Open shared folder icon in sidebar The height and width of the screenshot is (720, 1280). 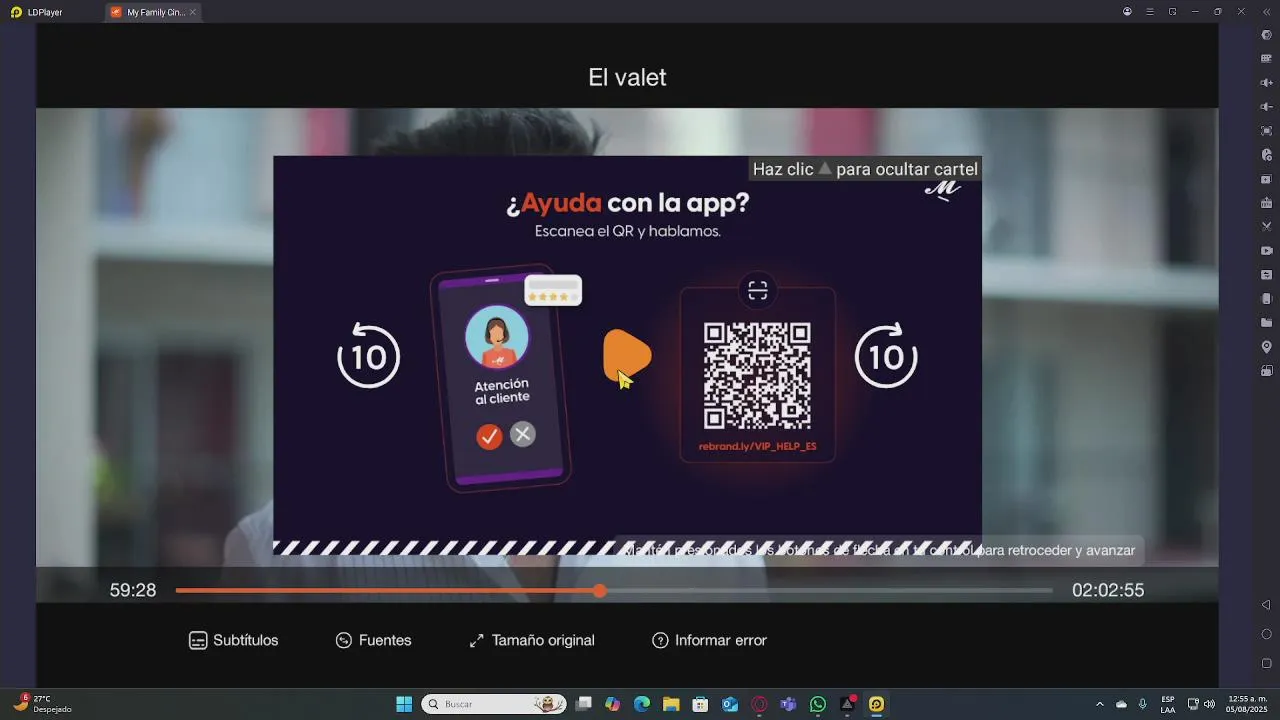click(1266, 323)
